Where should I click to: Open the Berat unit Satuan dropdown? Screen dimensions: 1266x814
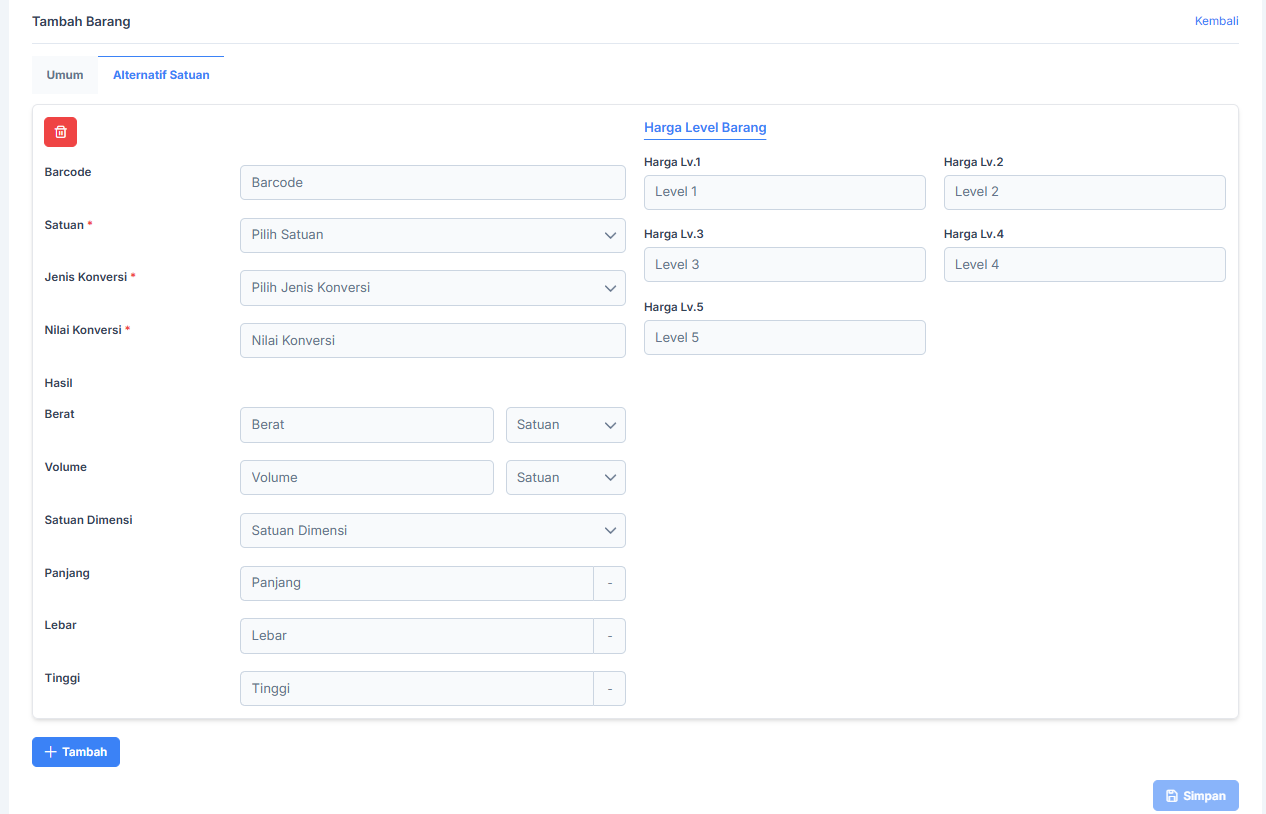pyautogui.click(x=565, y=425)
